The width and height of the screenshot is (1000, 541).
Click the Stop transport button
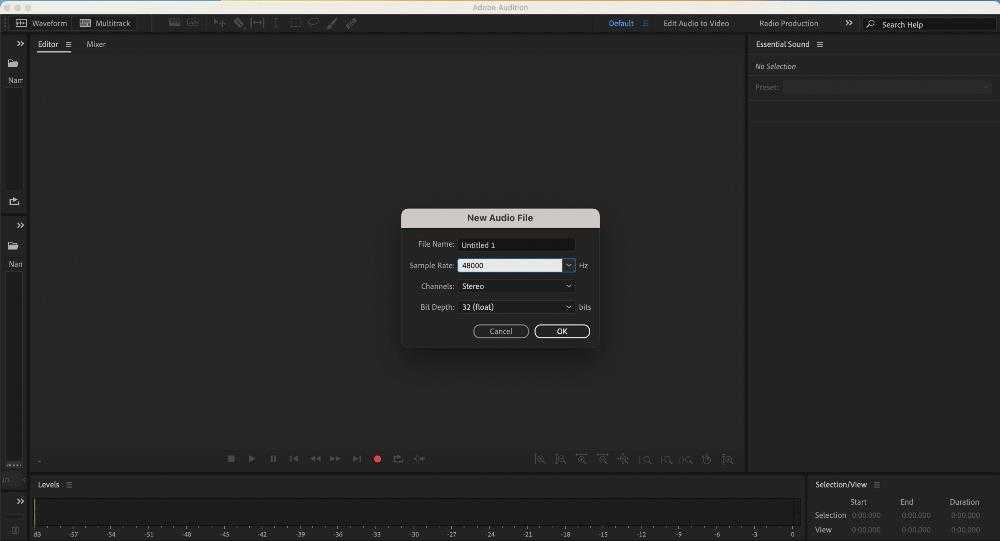[231, 459]
